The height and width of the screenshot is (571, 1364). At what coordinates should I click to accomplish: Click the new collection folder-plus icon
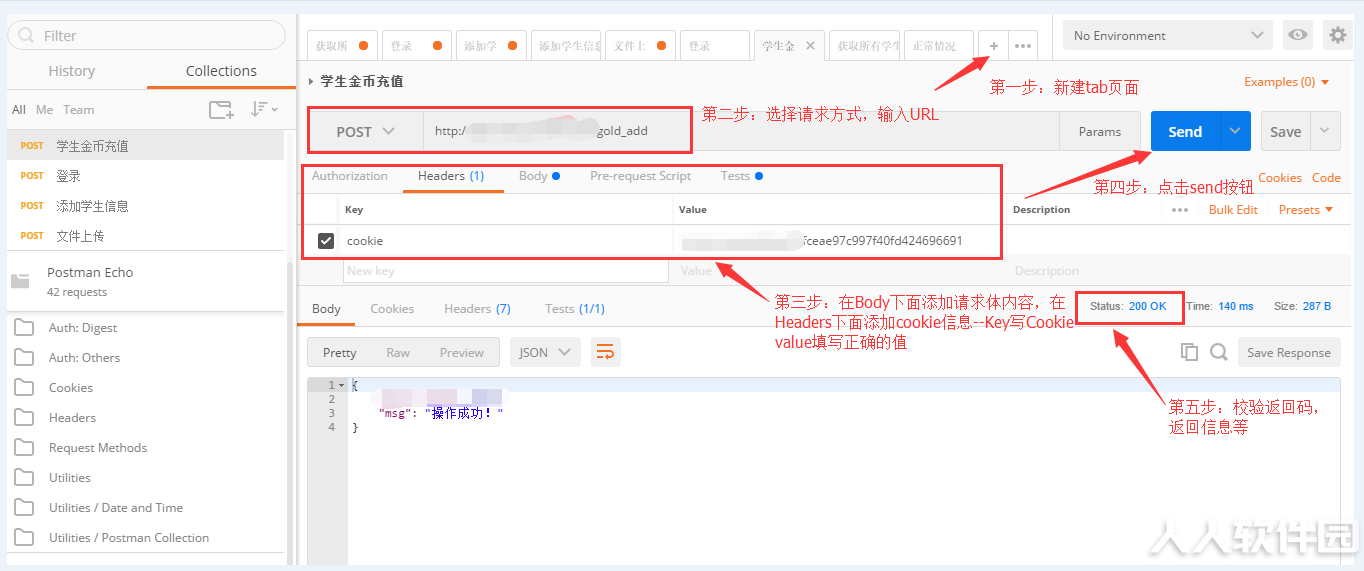(x=221, y=110)
